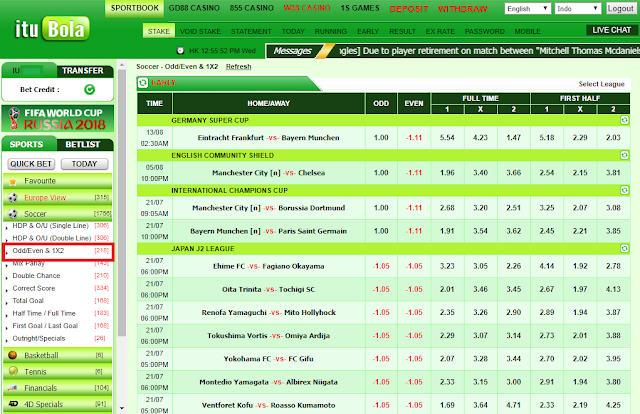The width and height of the screenshot is (640, 414).
Task: Click the Financials chart icon
Action: click(x=13, y=388)
